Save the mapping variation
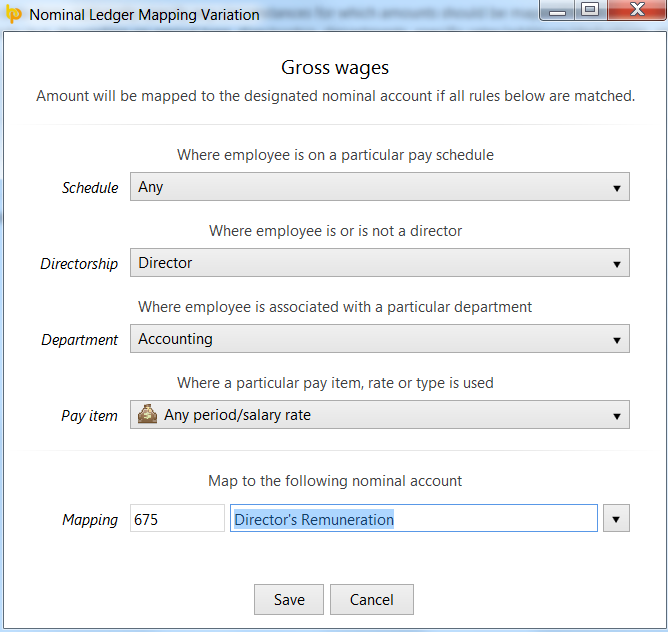 289,600
